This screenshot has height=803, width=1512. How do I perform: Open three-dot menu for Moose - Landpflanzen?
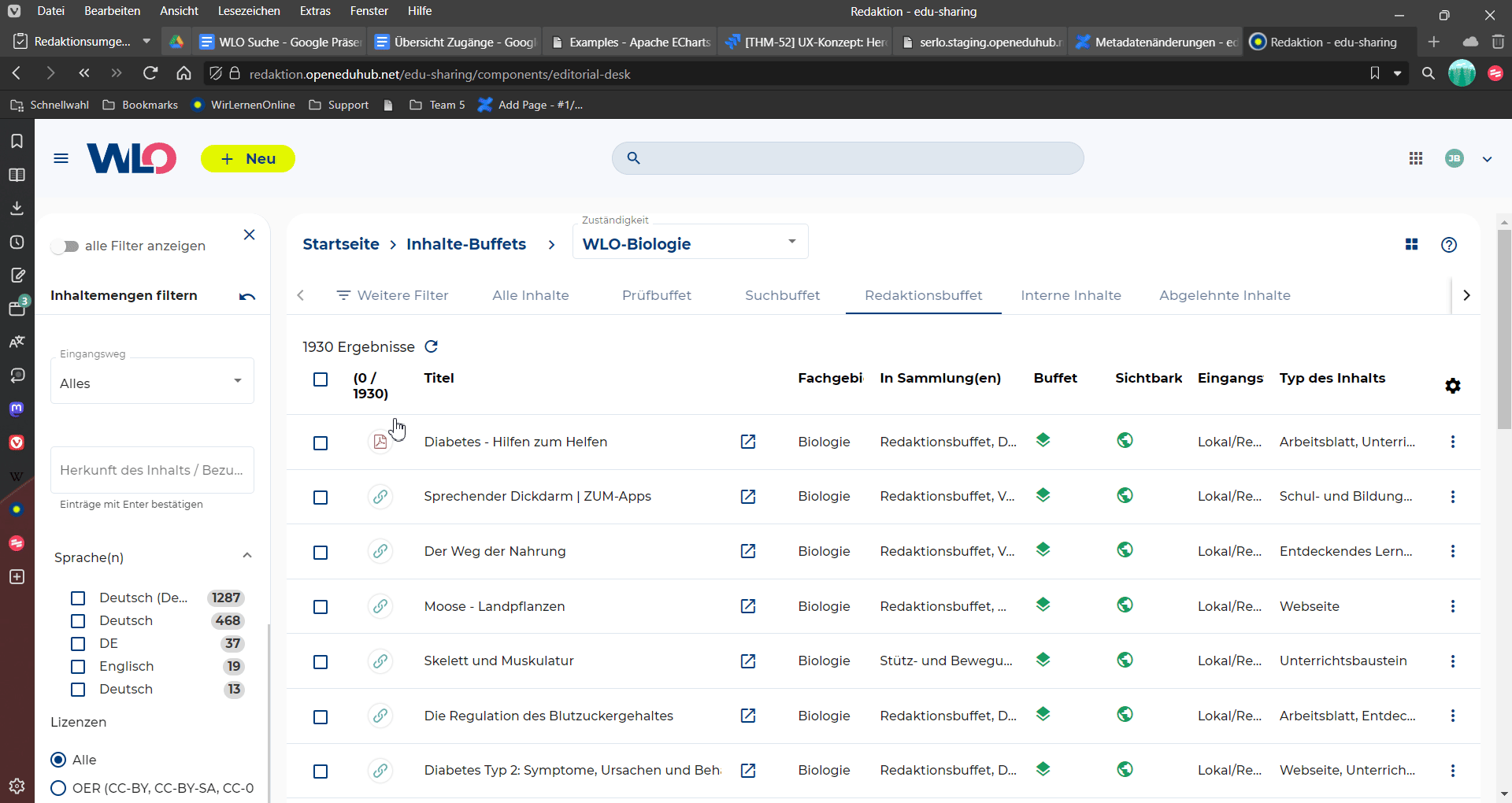pyautogui.click(x=1452, y=606)
